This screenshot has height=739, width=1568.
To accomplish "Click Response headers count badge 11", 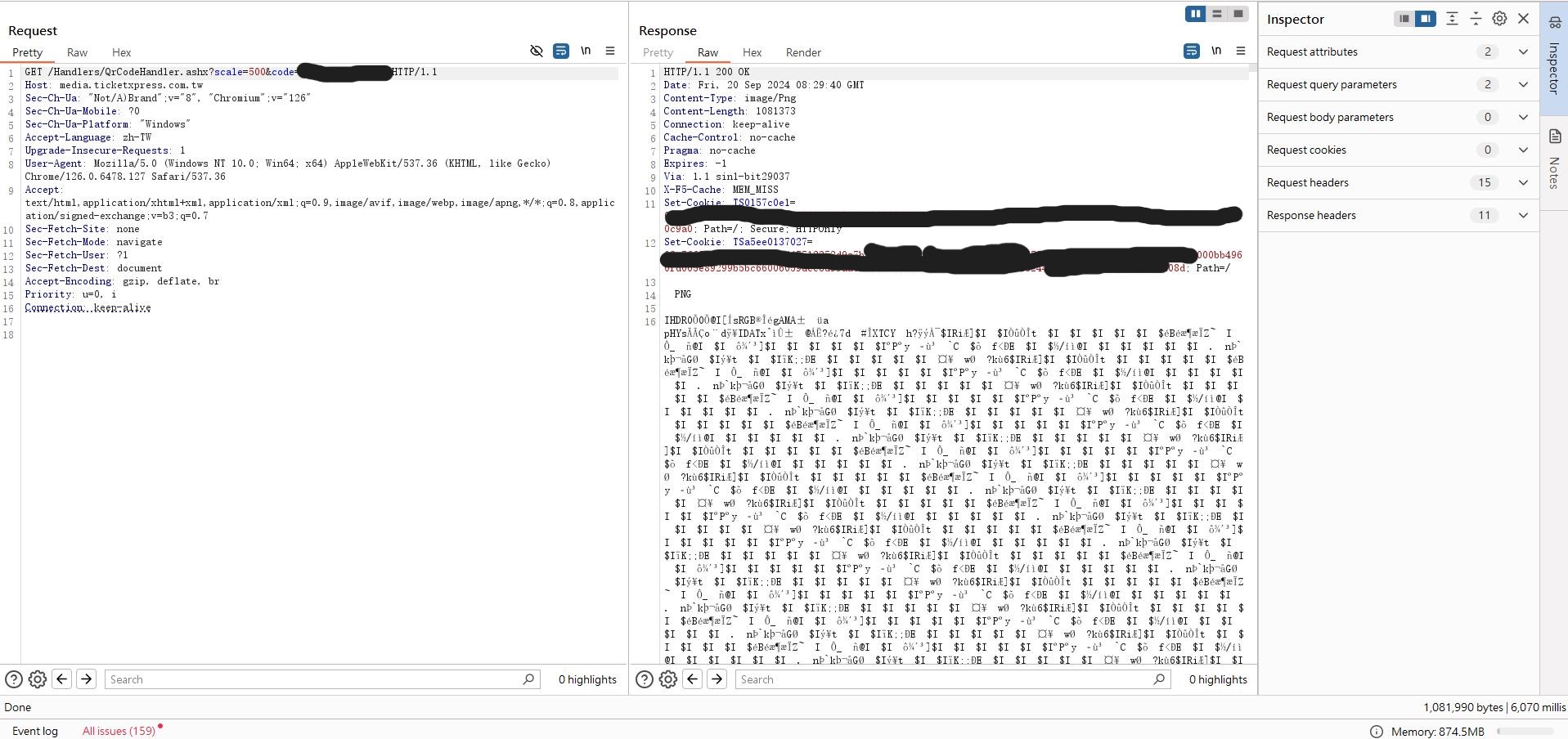I will [x=1485, y=215].
